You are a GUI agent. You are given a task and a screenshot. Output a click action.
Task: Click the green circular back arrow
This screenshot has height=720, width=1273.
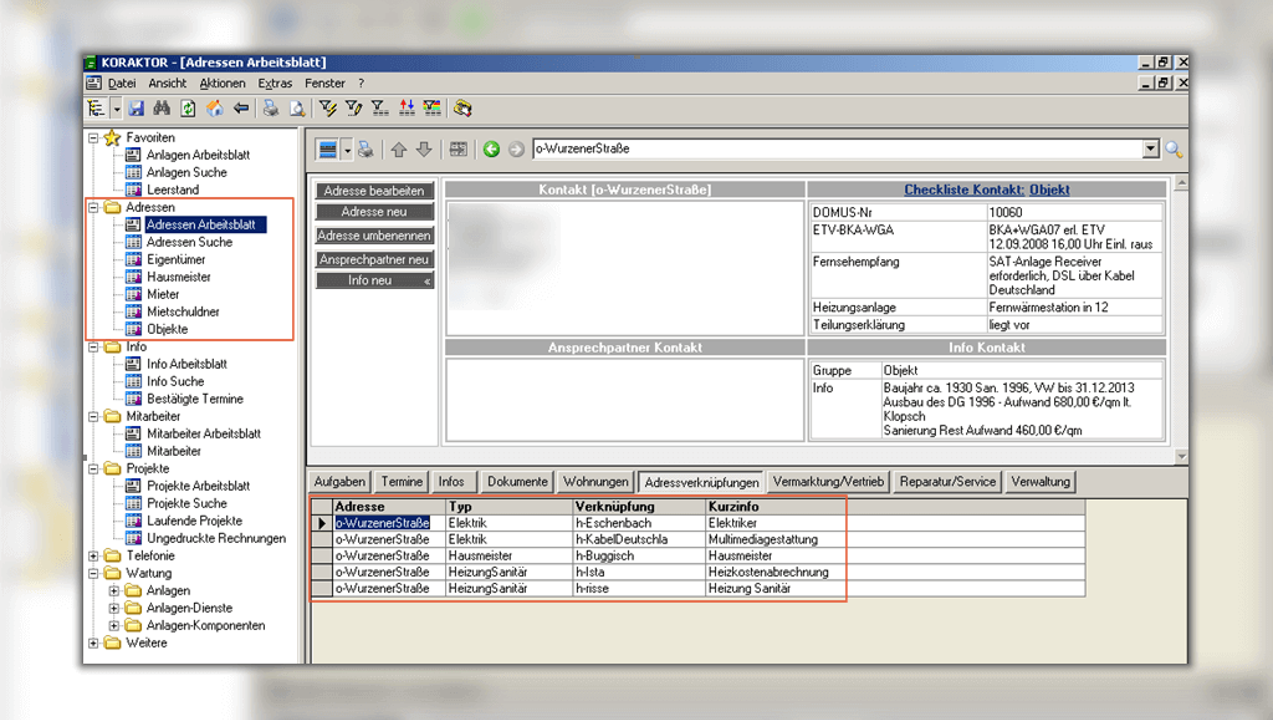(491, 149)
